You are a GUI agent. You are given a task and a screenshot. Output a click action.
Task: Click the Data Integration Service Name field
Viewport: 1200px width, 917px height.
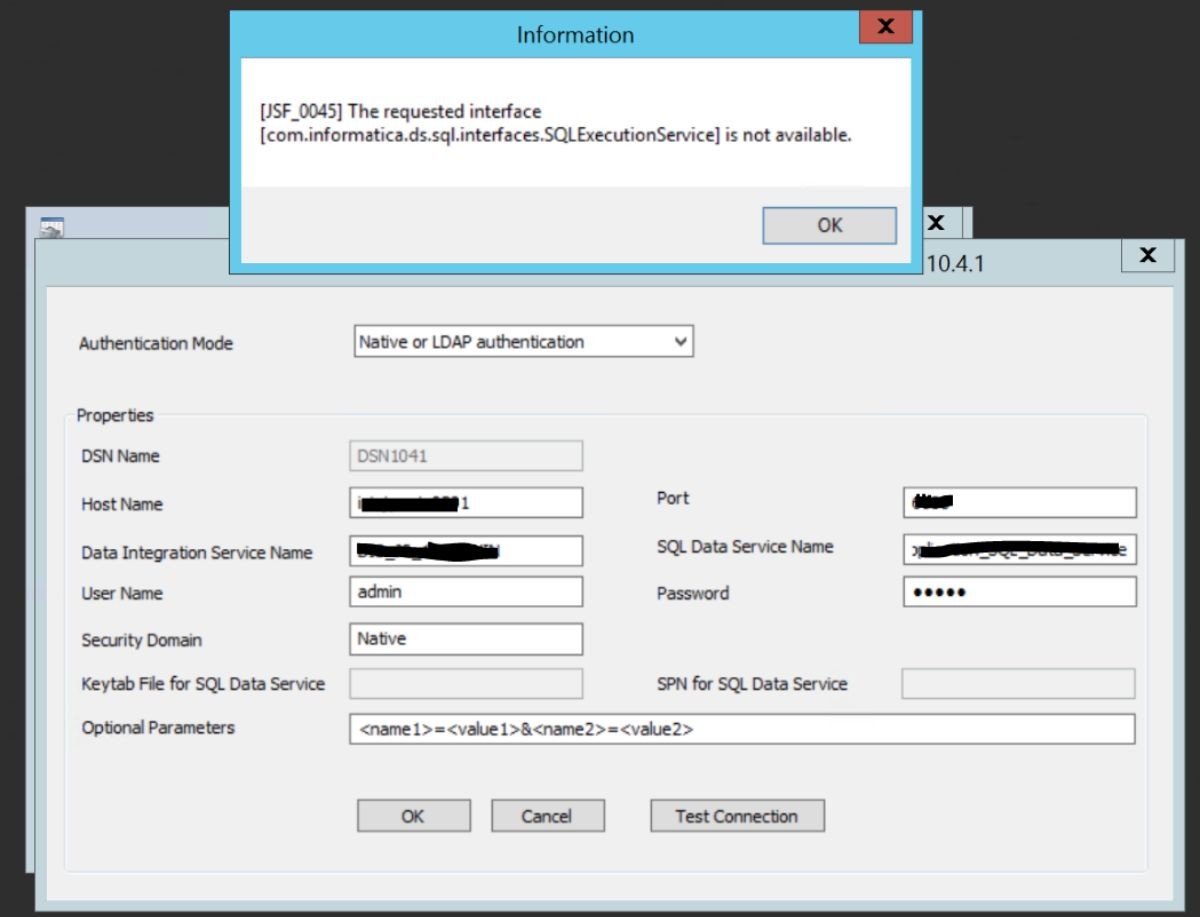tap(465, 550)
